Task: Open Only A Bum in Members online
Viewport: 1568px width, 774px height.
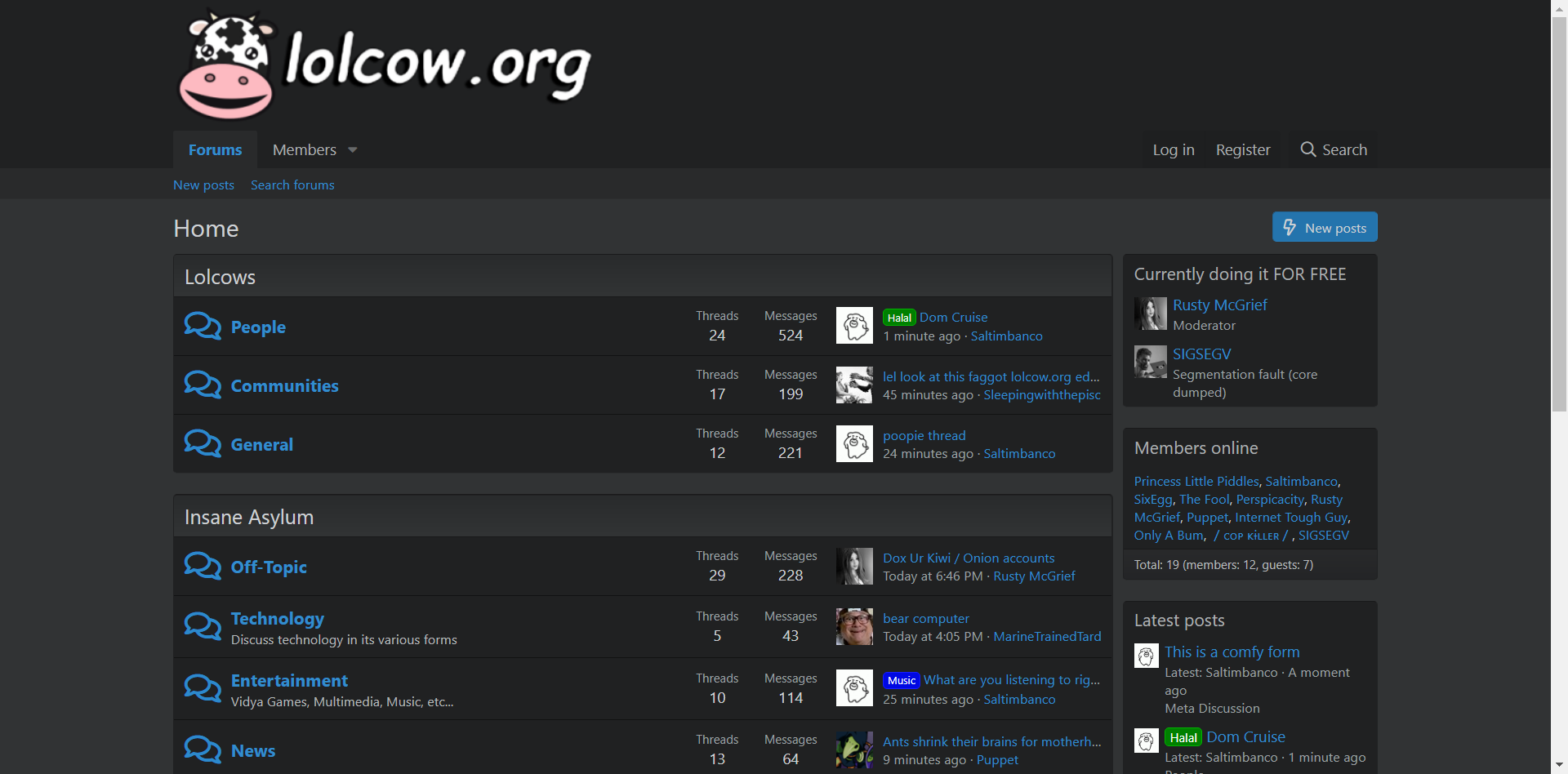Action: [1169, 535]
